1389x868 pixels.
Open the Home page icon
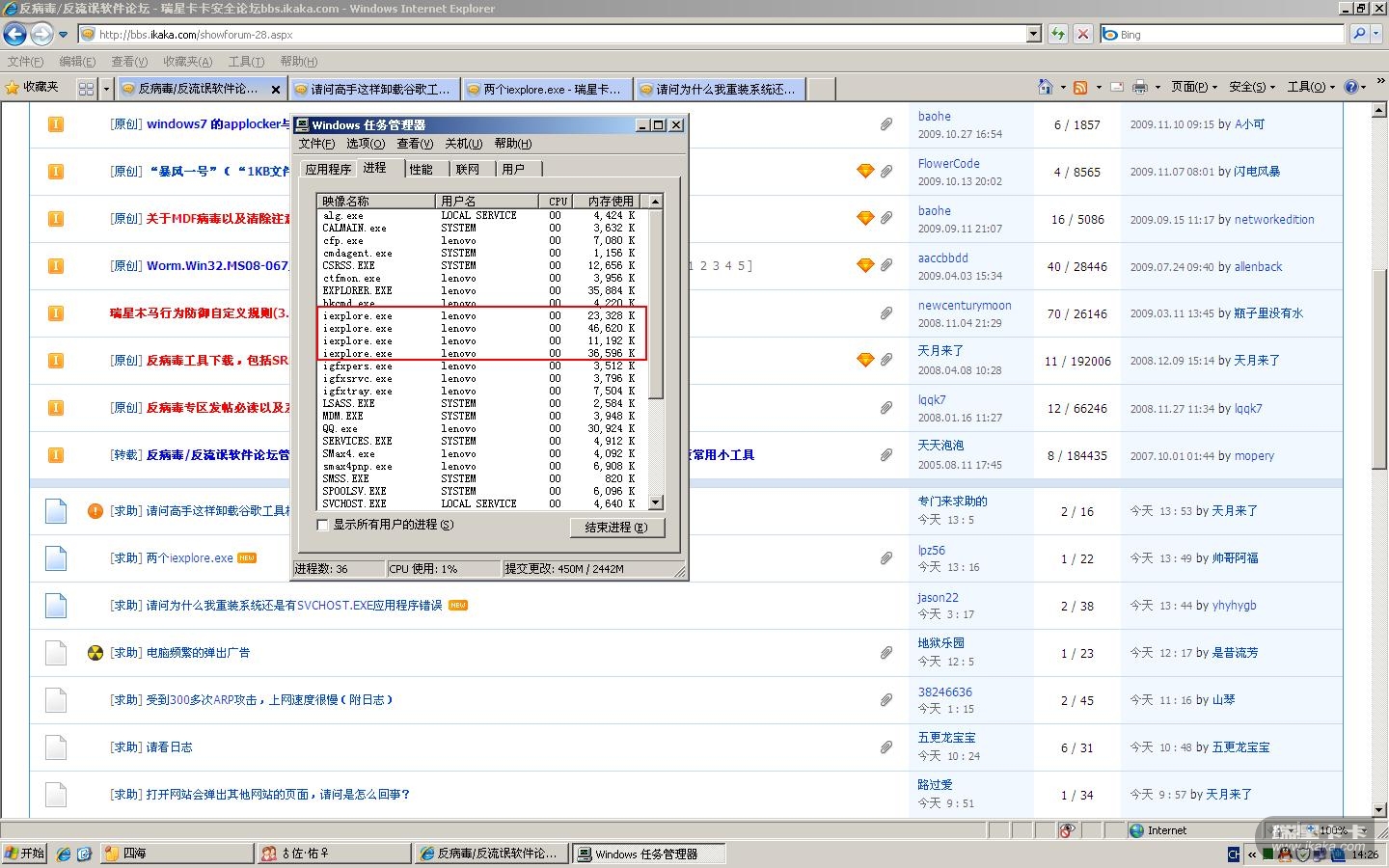click(x=1045, y=88)
